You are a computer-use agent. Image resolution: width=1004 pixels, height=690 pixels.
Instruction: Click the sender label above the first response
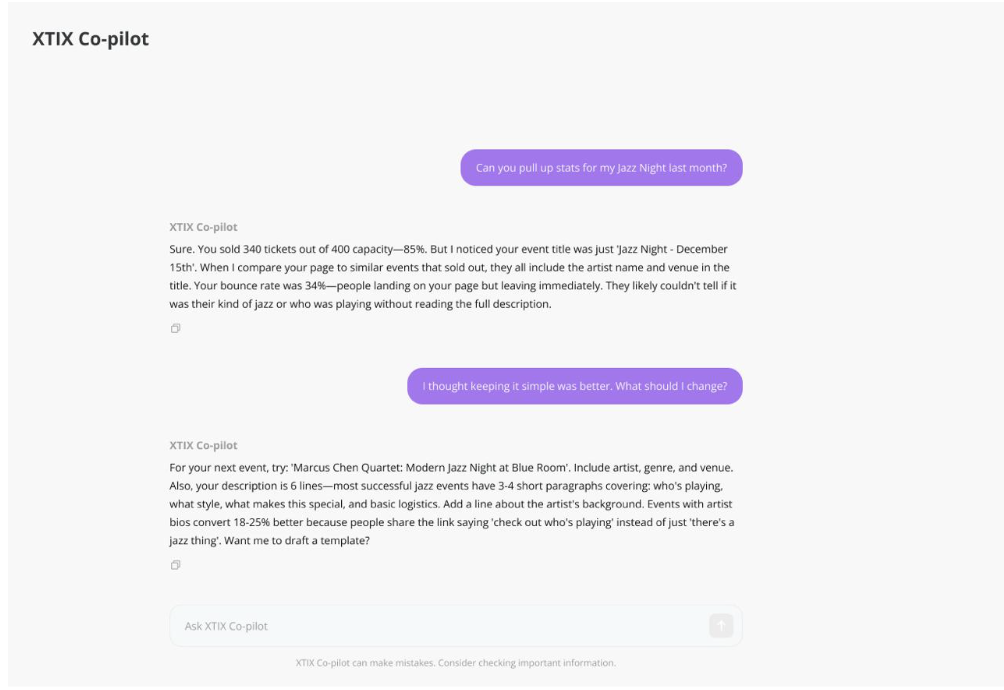tap(204, 227)
